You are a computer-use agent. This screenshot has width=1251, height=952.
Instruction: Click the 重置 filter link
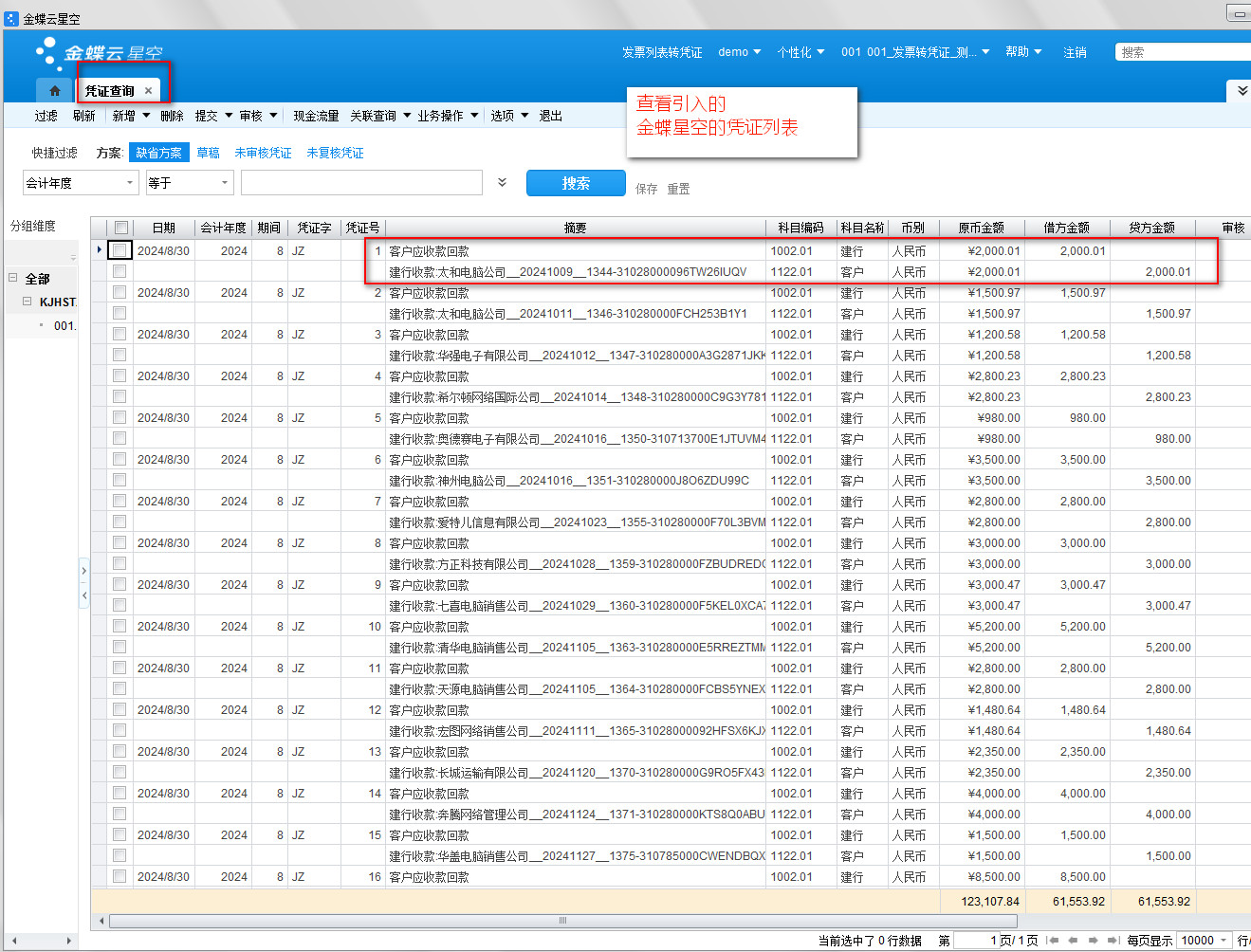tap(678, 189)
